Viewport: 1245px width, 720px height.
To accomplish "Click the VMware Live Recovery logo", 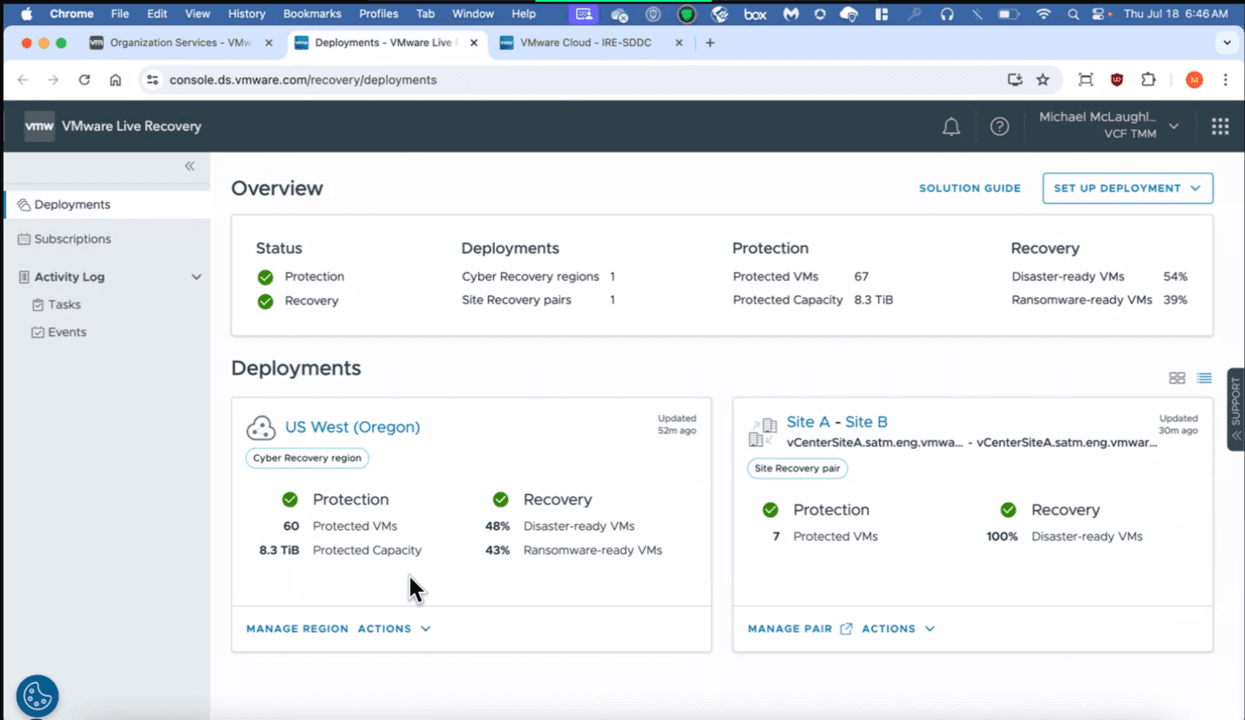I will (112, 126).
